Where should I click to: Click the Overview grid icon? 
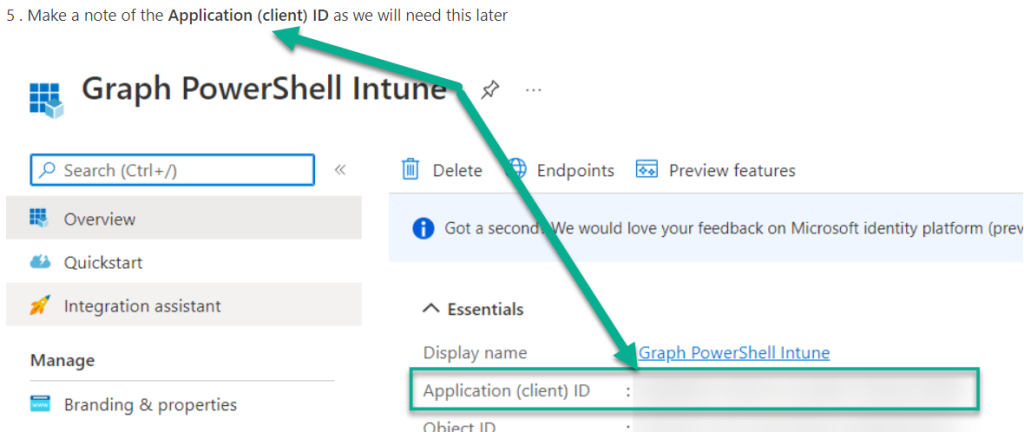pyautogui.click(x=40, y=218)
